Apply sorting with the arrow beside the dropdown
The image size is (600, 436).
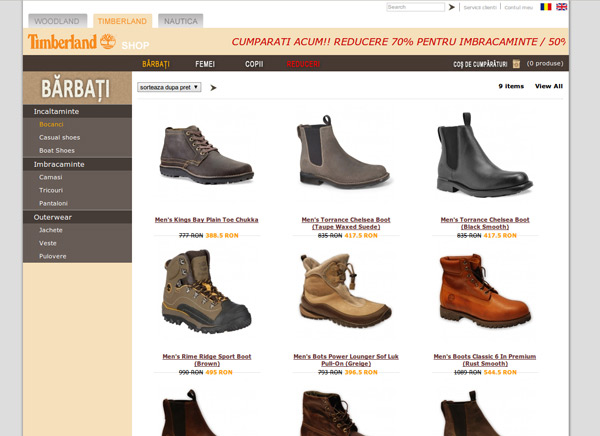[213, 88]
